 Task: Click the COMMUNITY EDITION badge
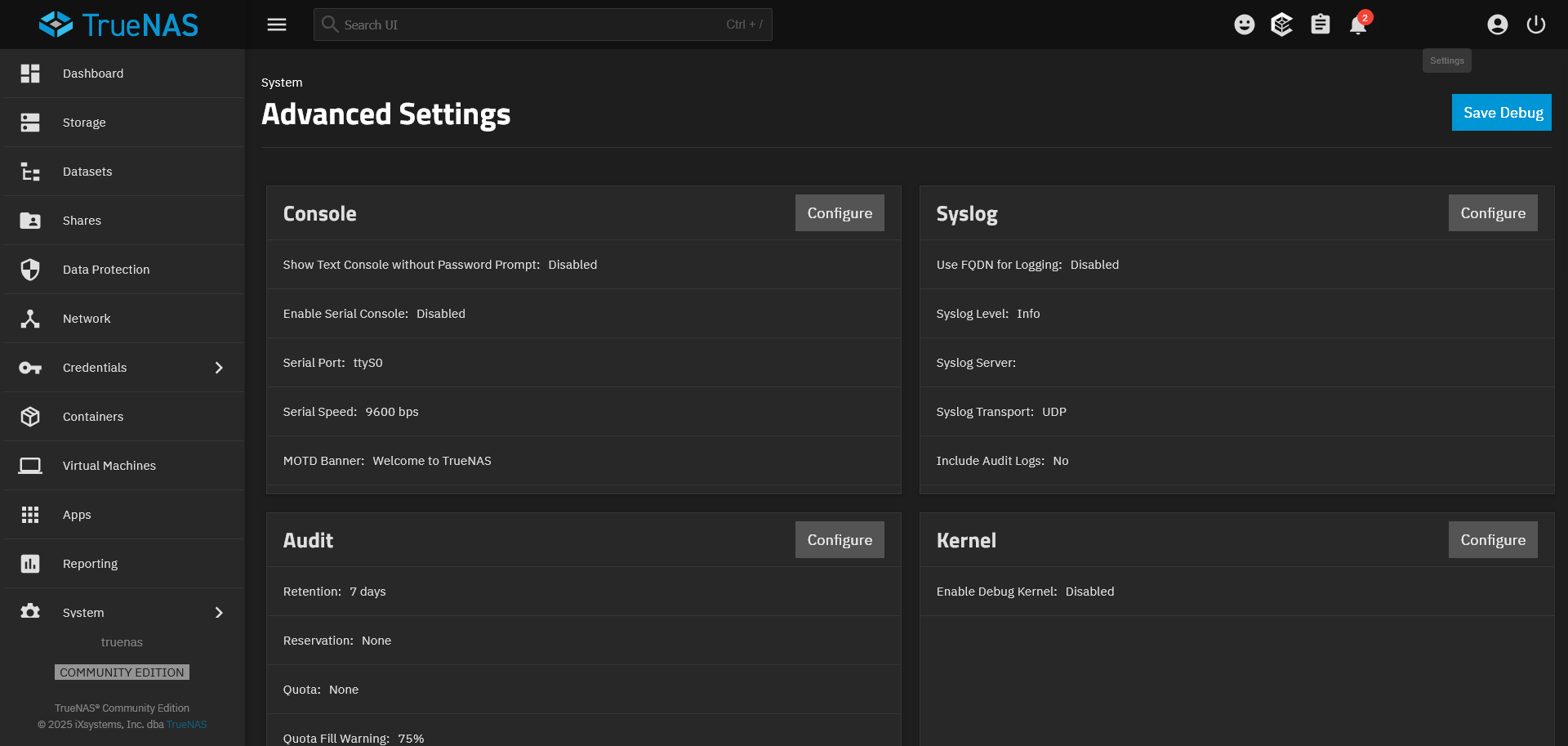[122, 672]
